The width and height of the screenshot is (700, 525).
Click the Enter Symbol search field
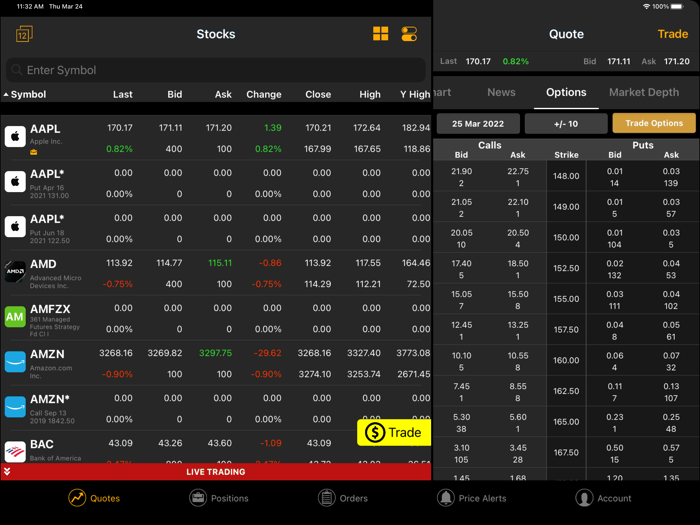pos(216,70)
